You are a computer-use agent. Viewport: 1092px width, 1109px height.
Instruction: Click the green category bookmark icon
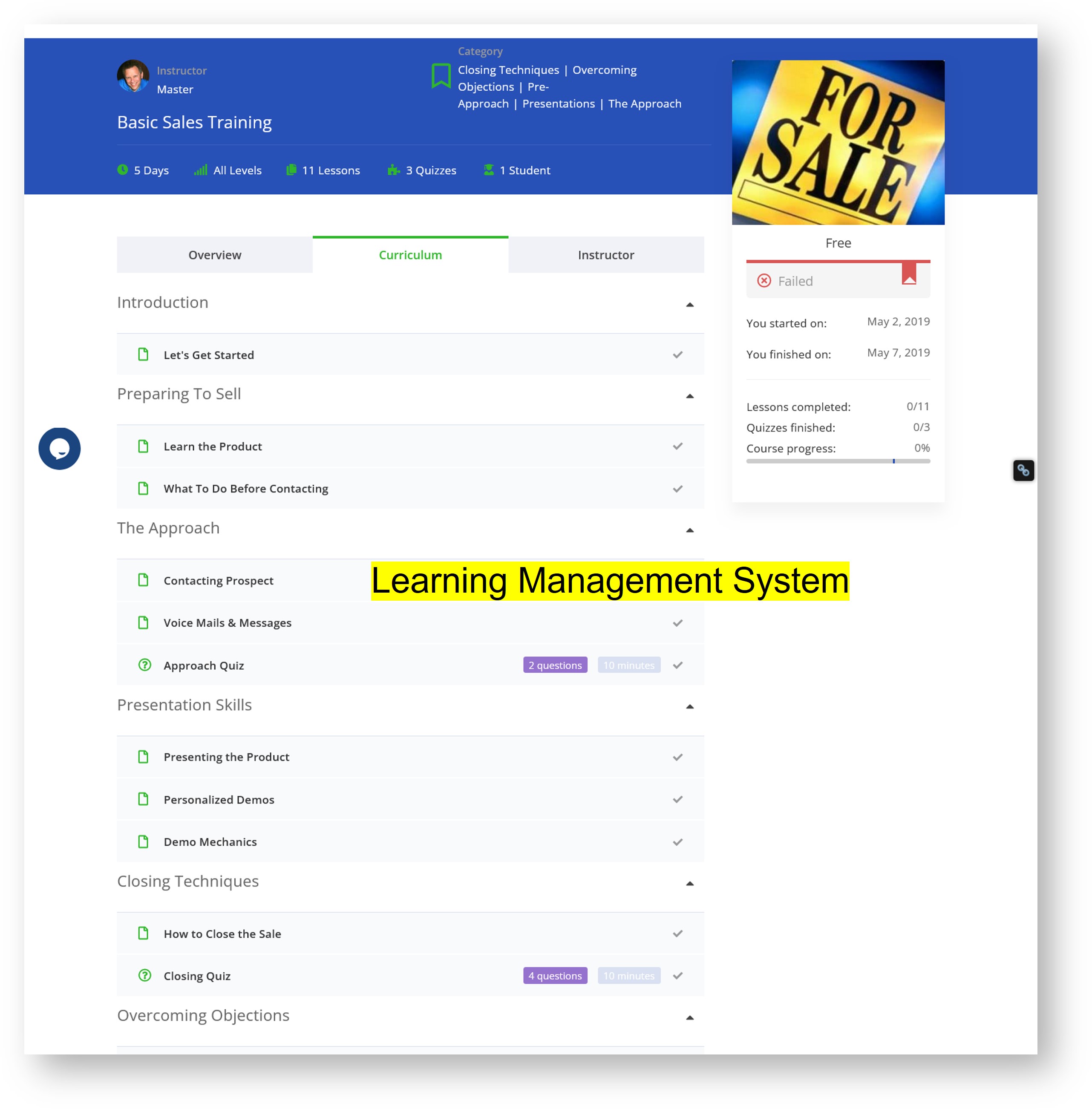(x=441, y=76)
